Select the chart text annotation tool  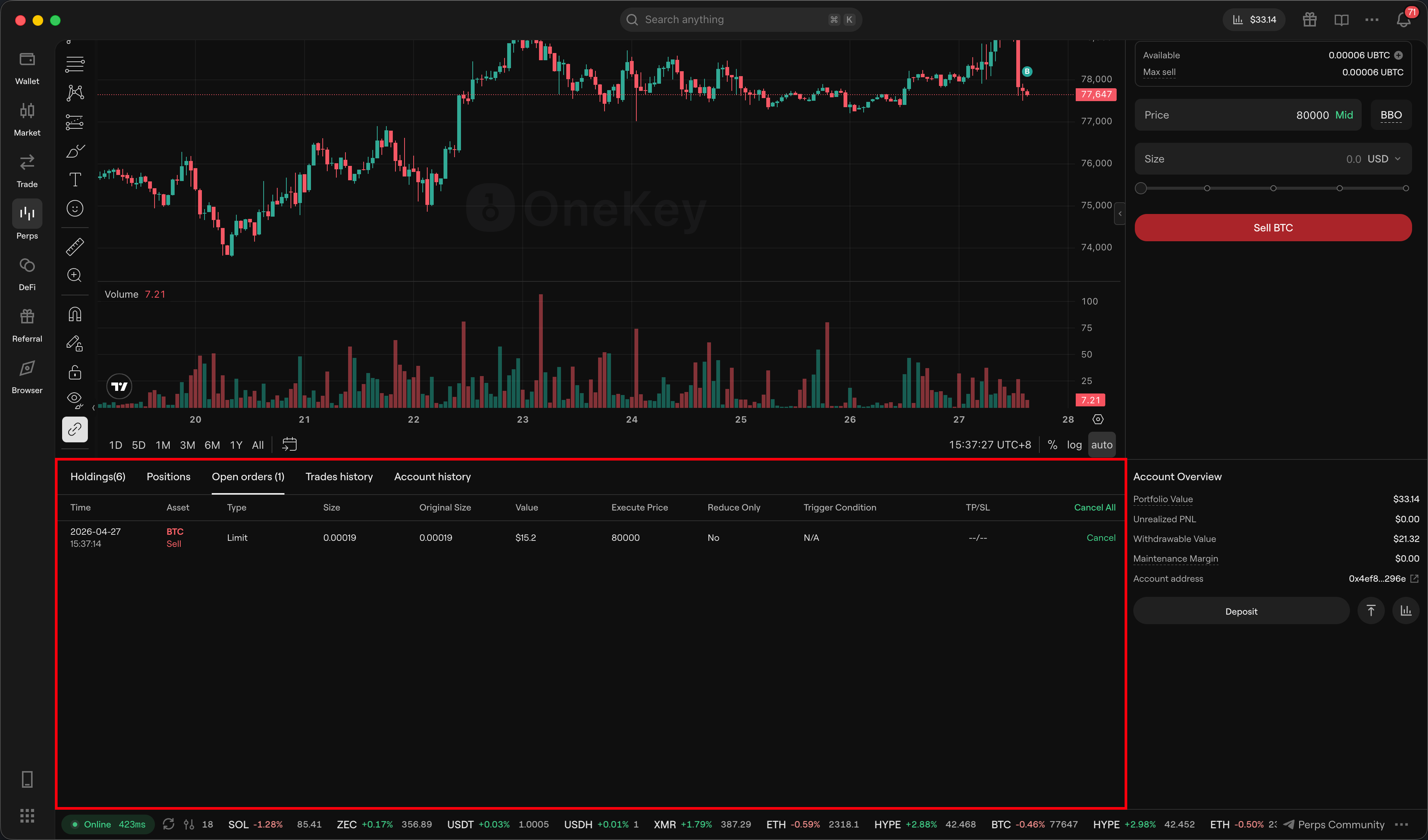(75, 180)
